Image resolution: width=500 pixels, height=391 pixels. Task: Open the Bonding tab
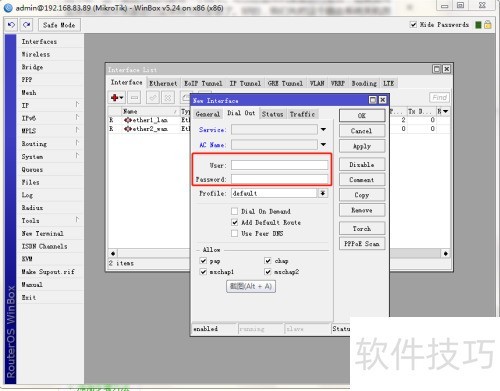point(364,83)
